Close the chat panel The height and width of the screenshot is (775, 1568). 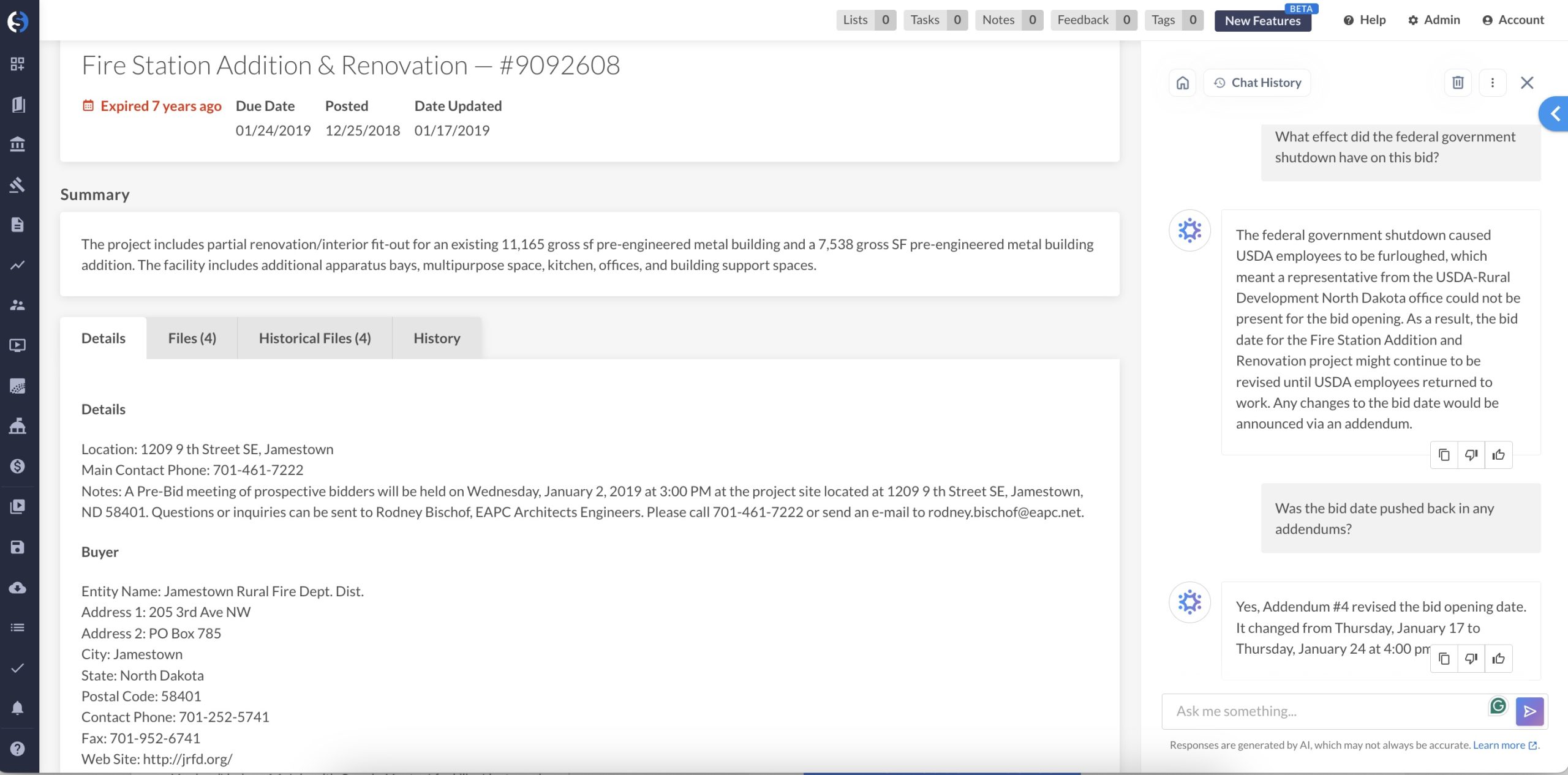click(1527, 83)
